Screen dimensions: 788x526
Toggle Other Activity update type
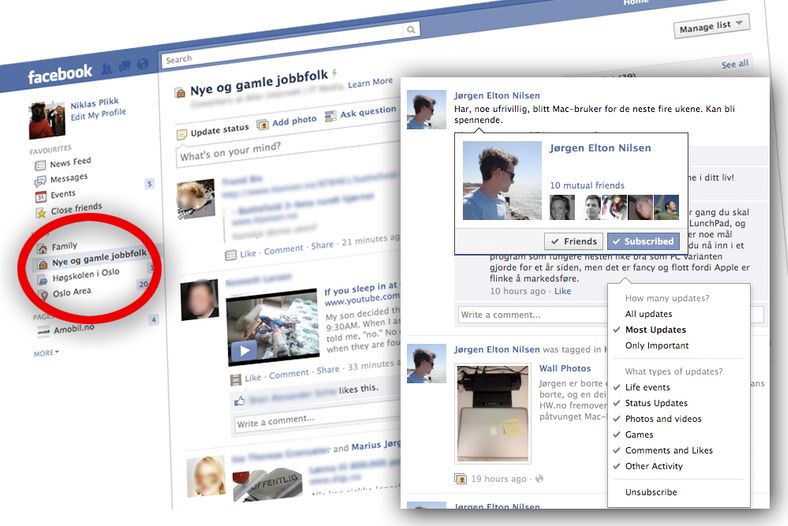[x=653, y=466]
